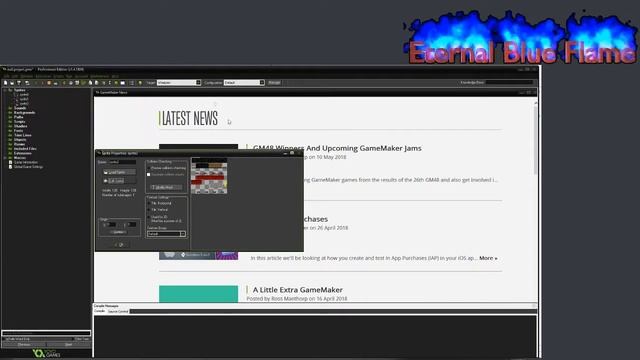This screenshot has width=640, height=360.
Task: Enable Used for 3D checkbox
Action: pos(149,217)
